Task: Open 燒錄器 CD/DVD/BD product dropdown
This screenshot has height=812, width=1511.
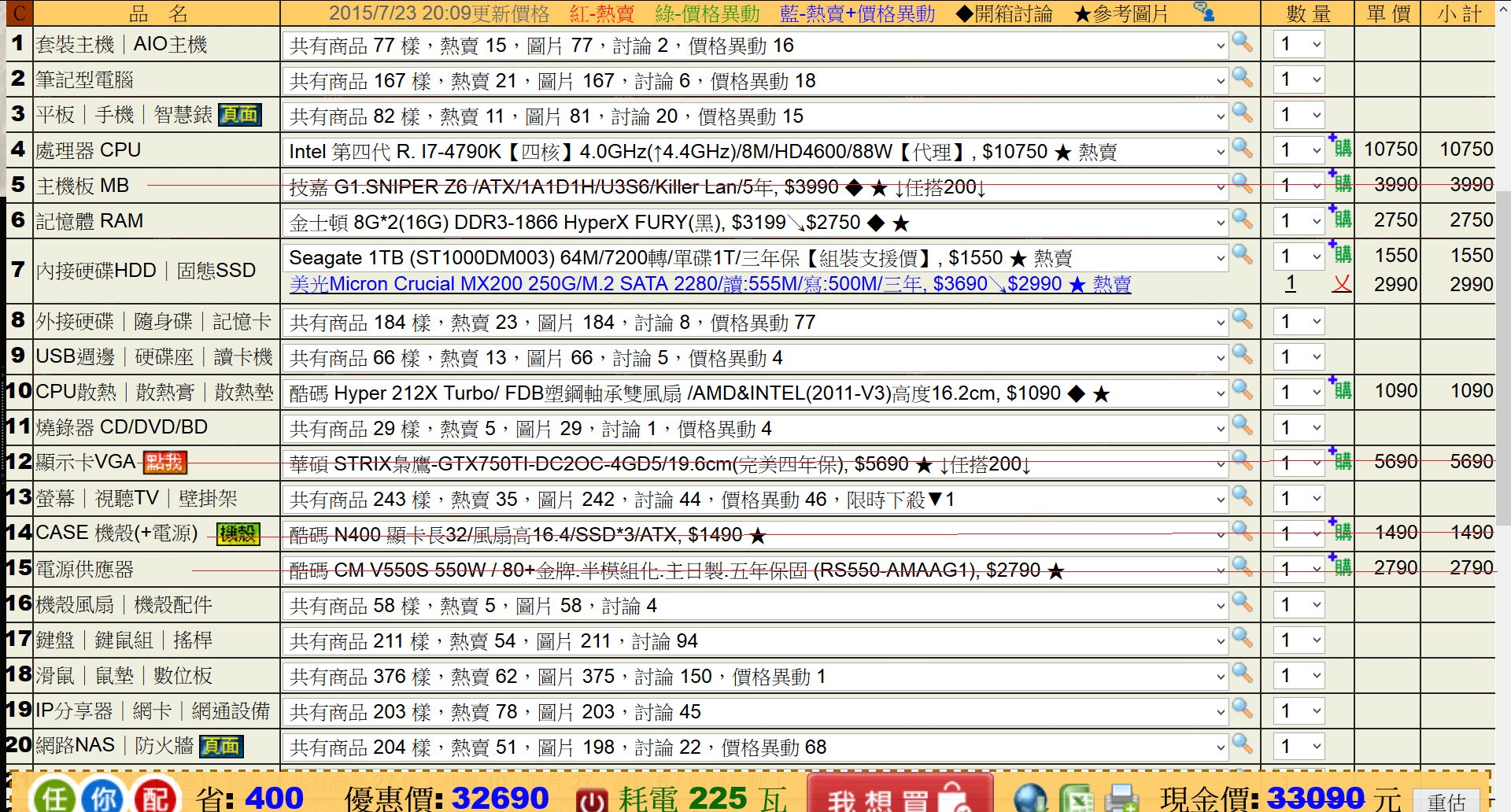Action: 755,428
